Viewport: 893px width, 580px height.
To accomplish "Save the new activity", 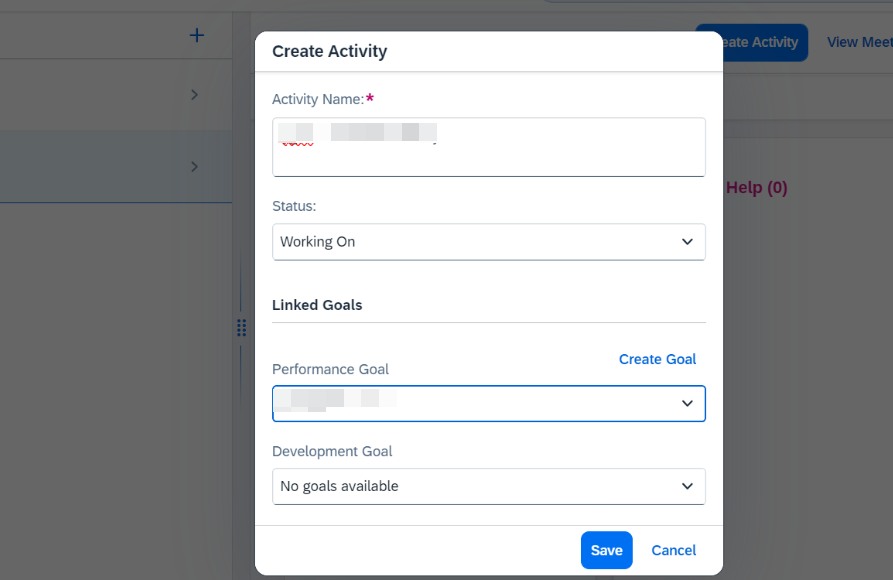I will point(607,550).
